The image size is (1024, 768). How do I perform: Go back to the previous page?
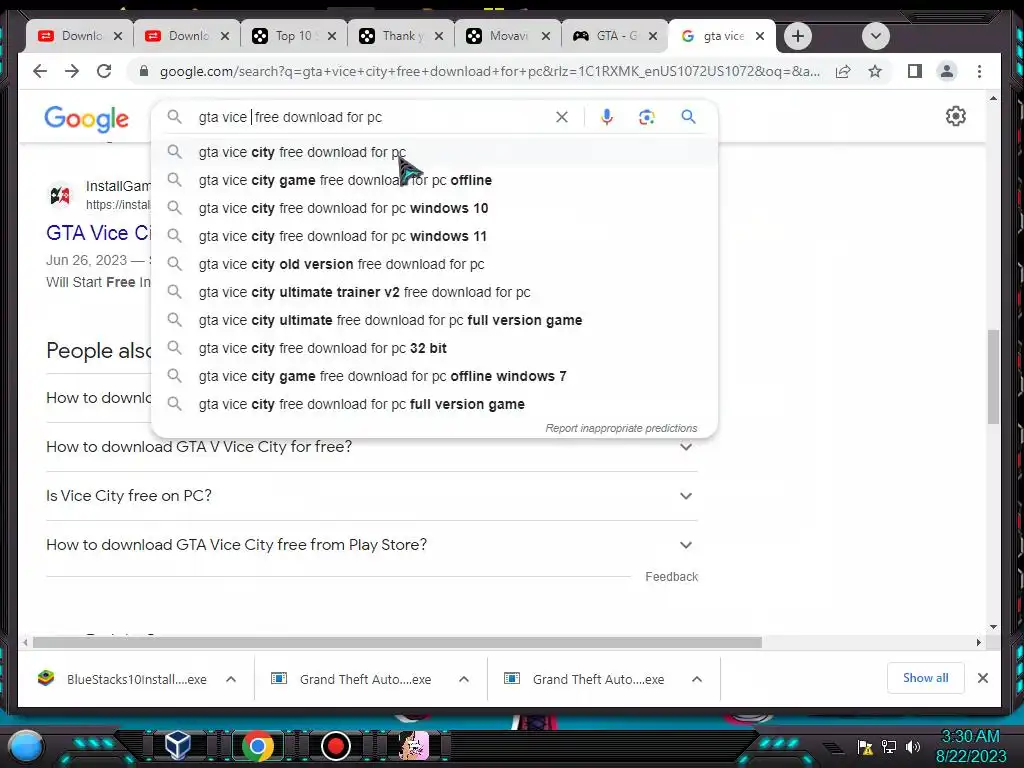pyautogui.click(x=40, y=71)
